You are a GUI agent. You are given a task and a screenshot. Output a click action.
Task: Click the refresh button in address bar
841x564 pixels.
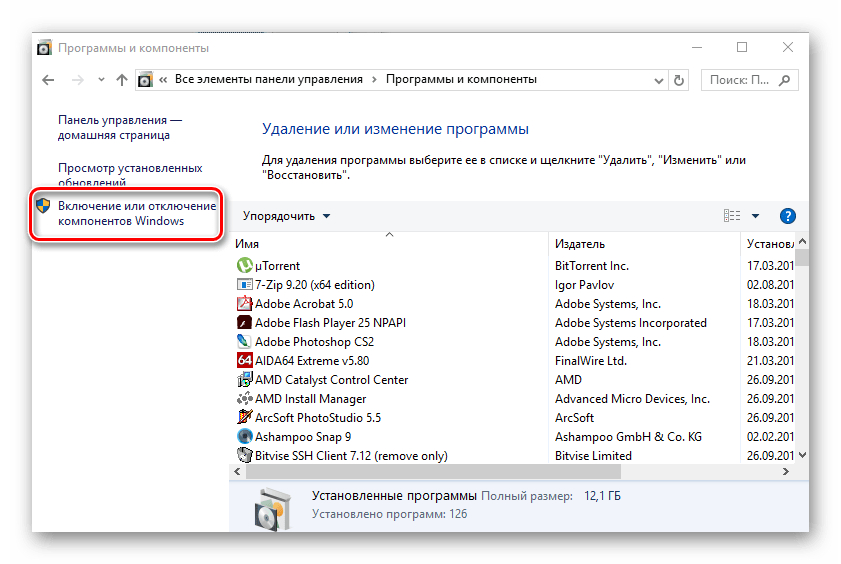coord(680,80)
